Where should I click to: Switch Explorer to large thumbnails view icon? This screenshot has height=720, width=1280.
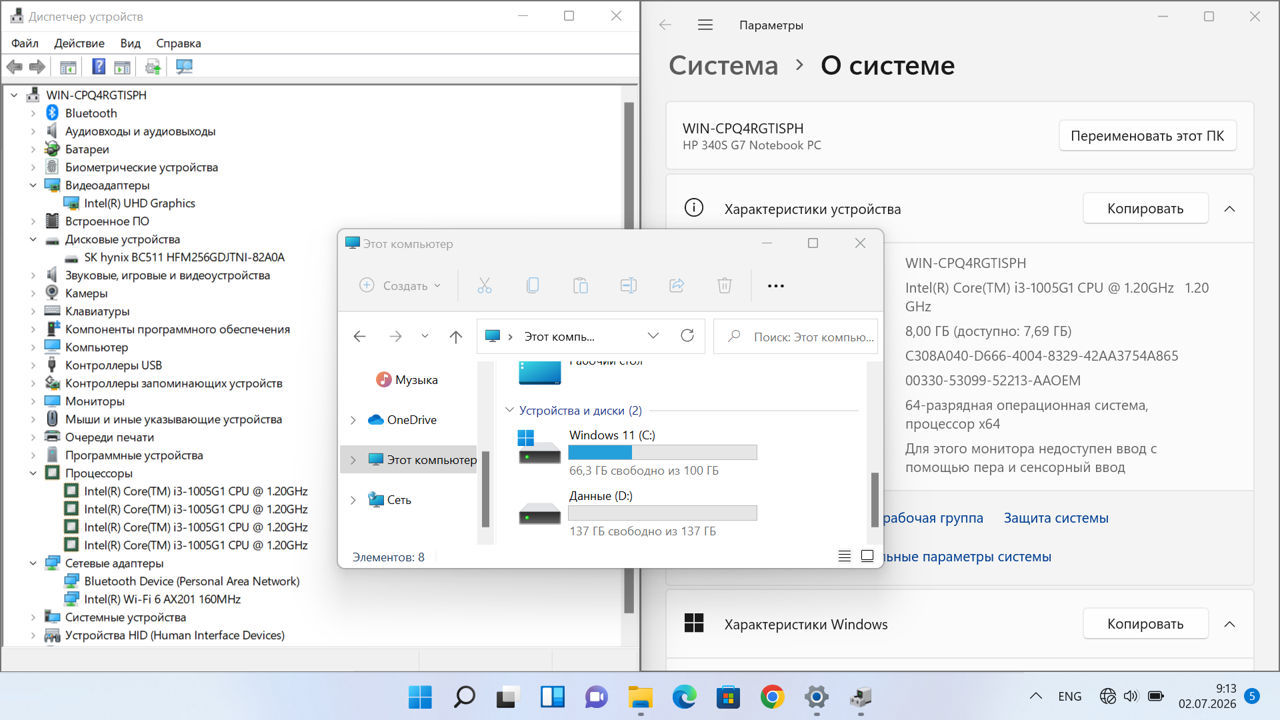click(867, 556)
